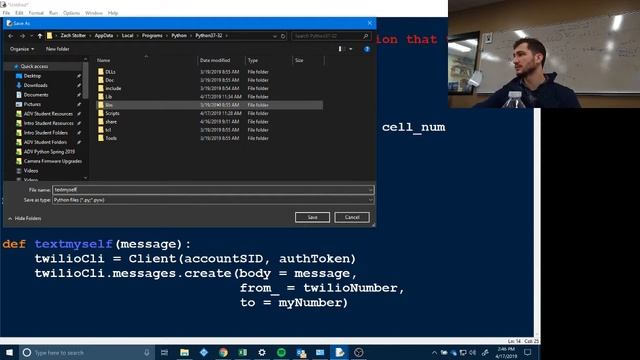Select the include folder
This screenshot has height=360, width=640.
point(113,89)
